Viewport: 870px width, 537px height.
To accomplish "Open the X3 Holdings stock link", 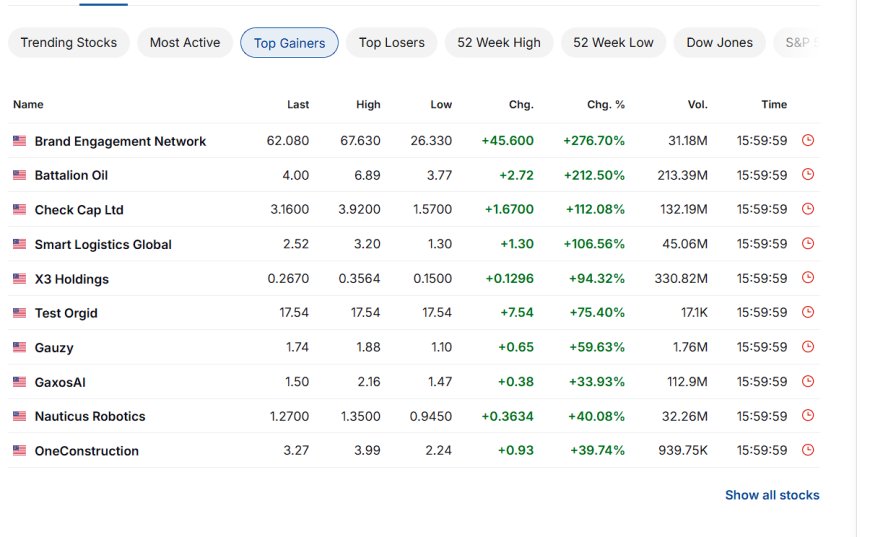I will click(x=72, y=279).
